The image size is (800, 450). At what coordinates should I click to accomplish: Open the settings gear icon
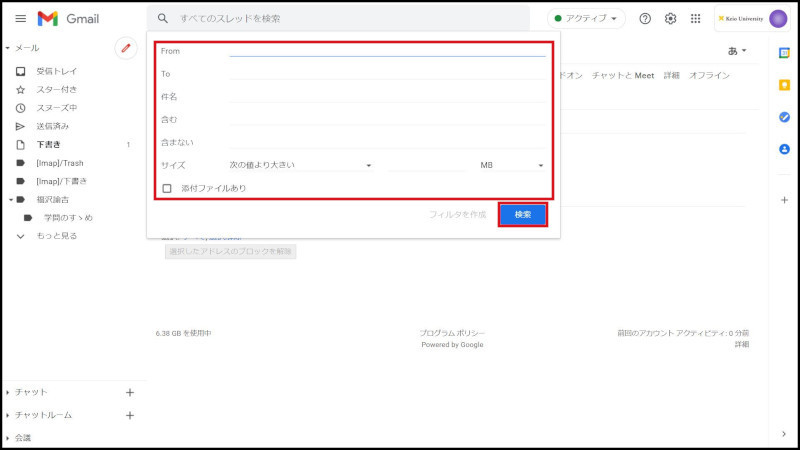pos(671,19)
